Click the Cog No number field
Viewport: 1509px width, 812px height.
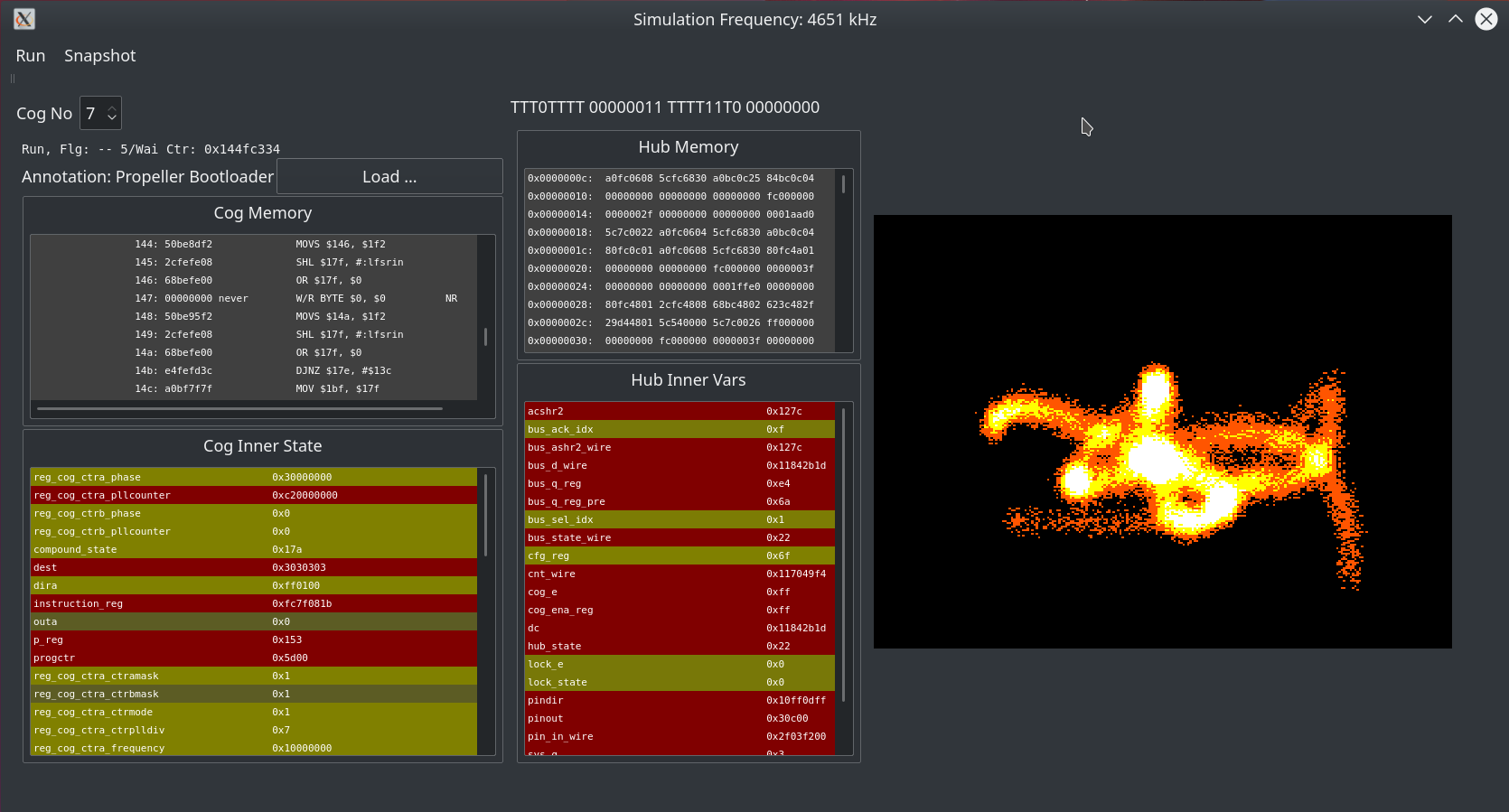coord(92,114)
